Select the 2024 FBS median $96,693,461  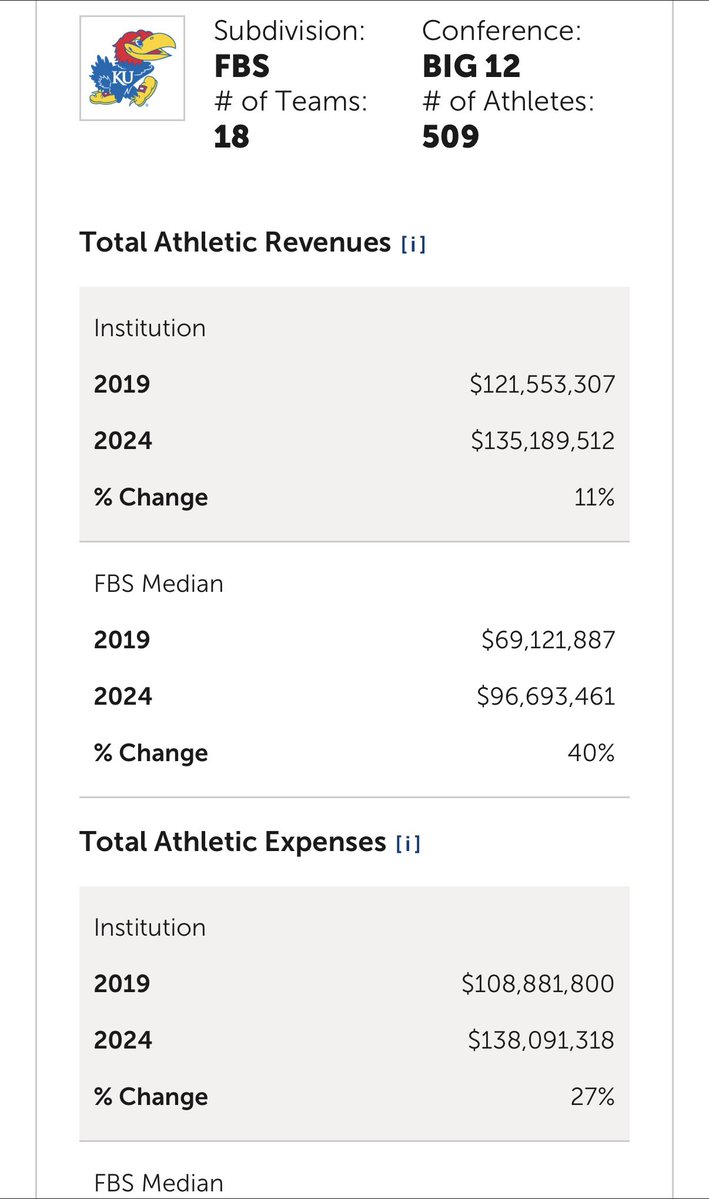point(546,696)
